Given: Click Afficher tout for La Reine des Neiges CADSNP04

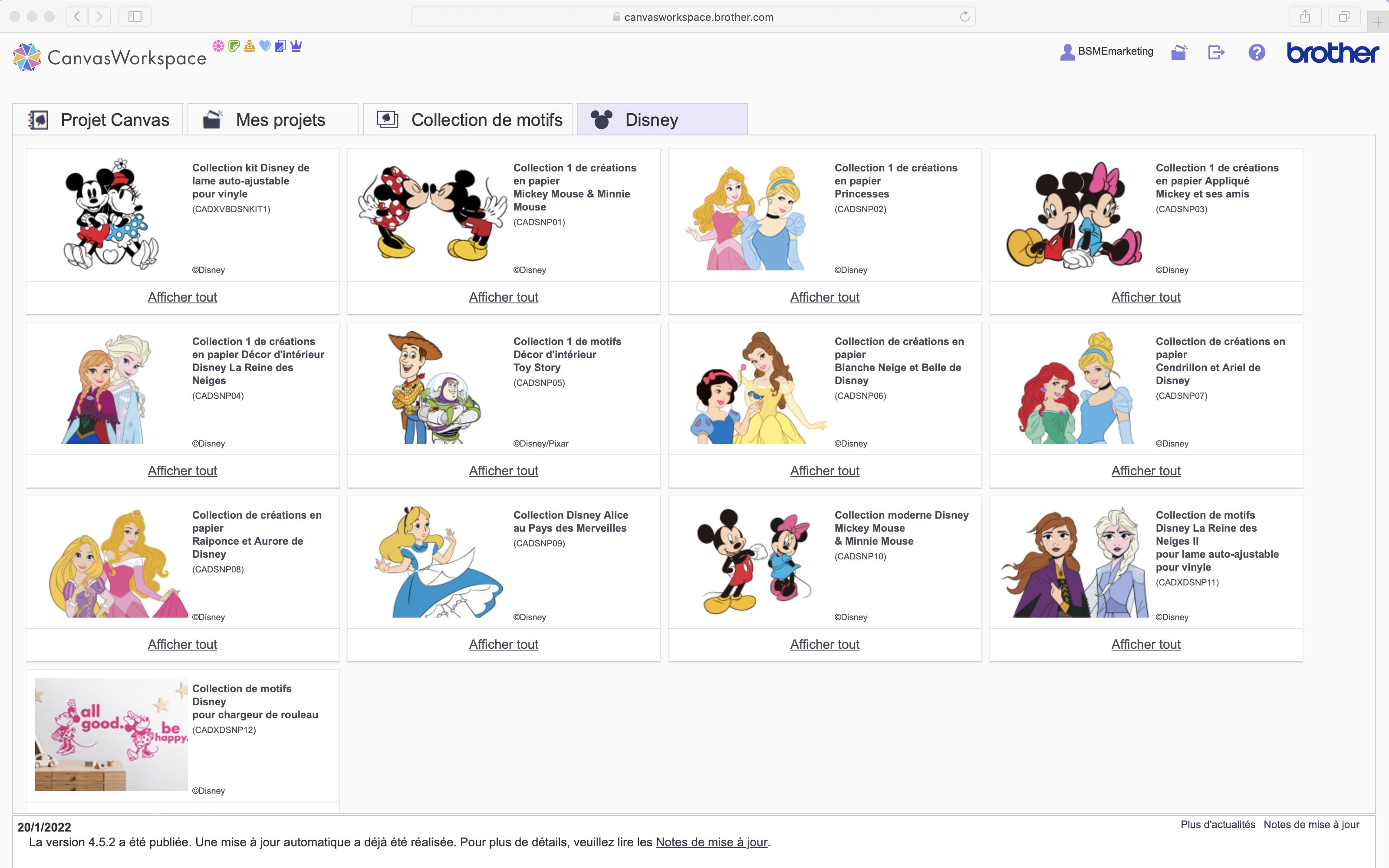Looking at the screenshot, I should (x=182, y=471).
